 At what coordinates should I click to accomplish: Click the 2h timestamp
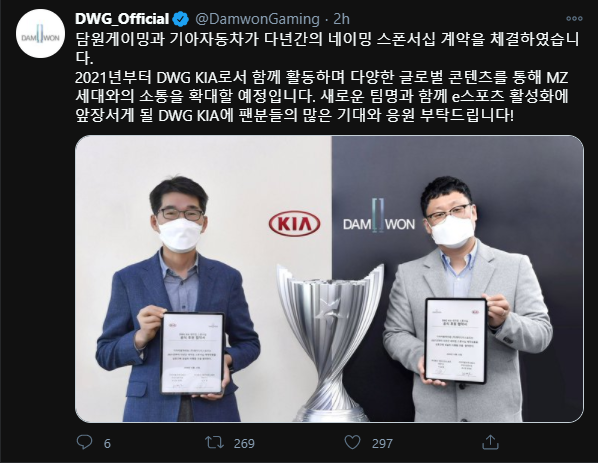(x=341, y=19)
